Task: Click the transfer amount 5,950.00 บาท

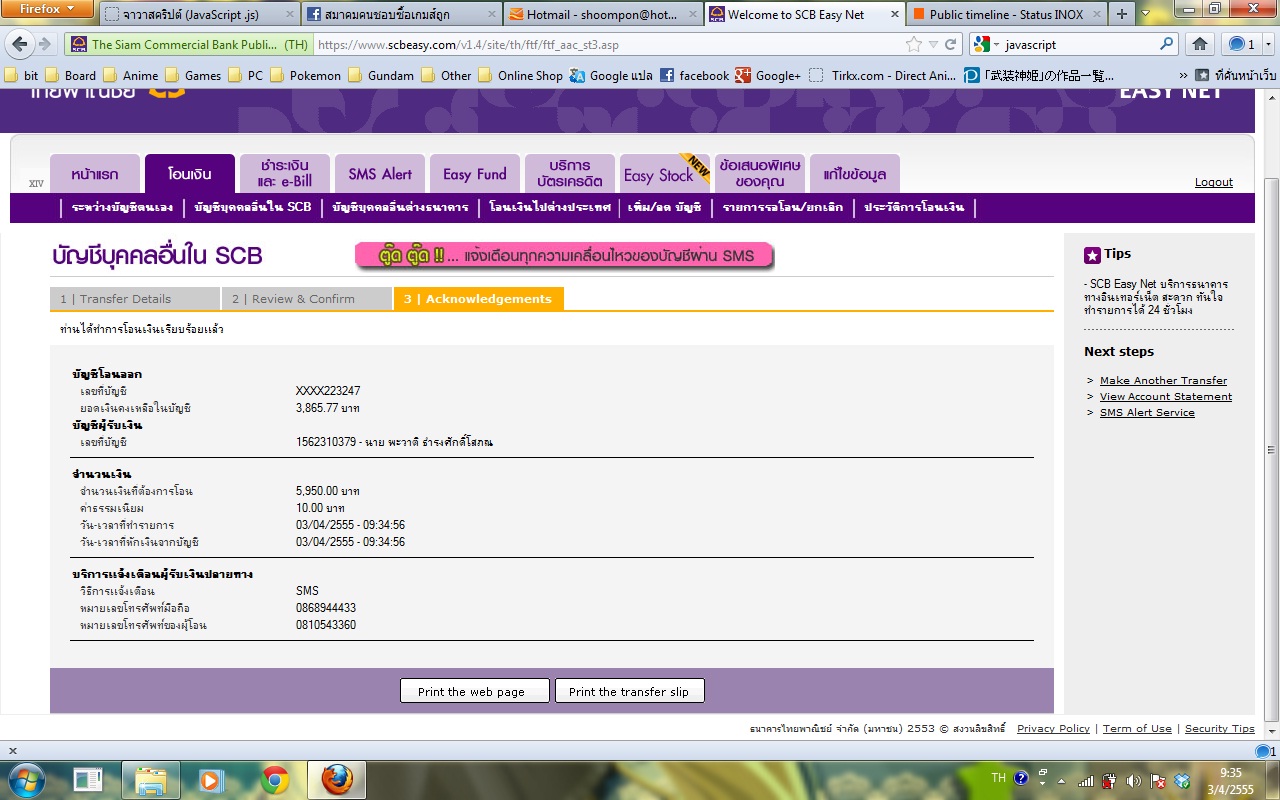Action: tap(327, 491)
